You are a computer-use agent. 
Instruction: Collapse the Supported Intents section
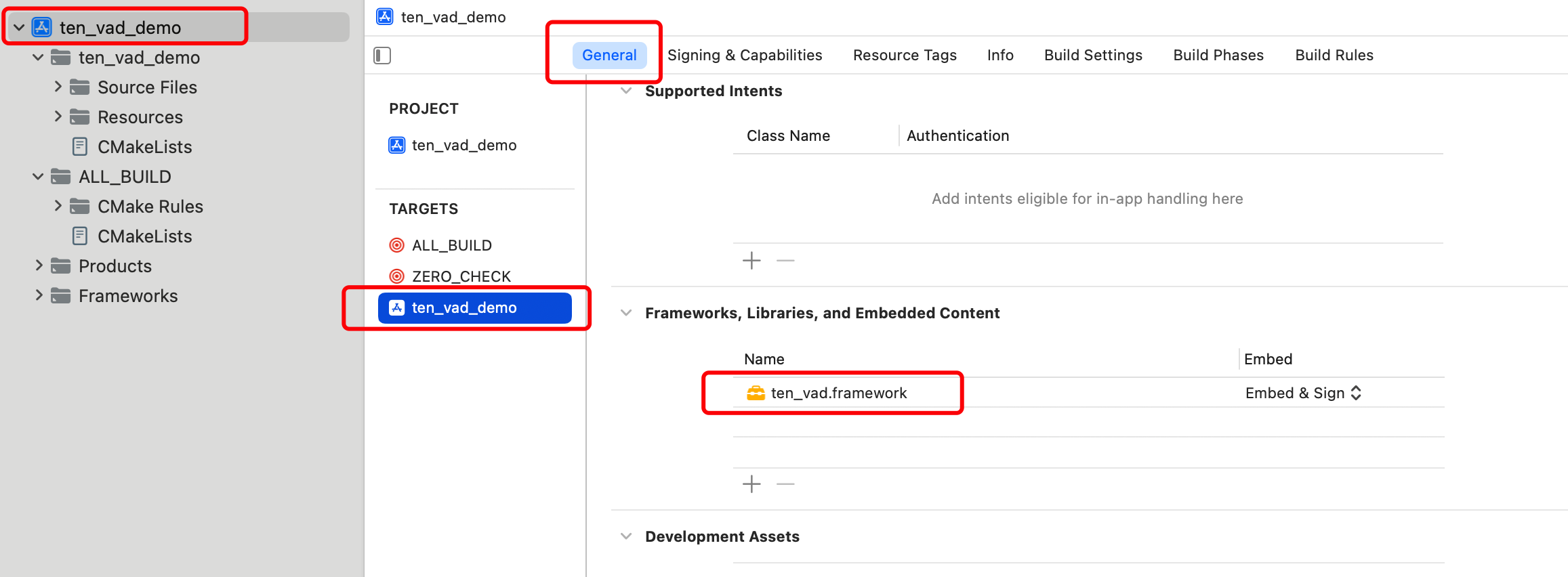click(x=627, y=91)
